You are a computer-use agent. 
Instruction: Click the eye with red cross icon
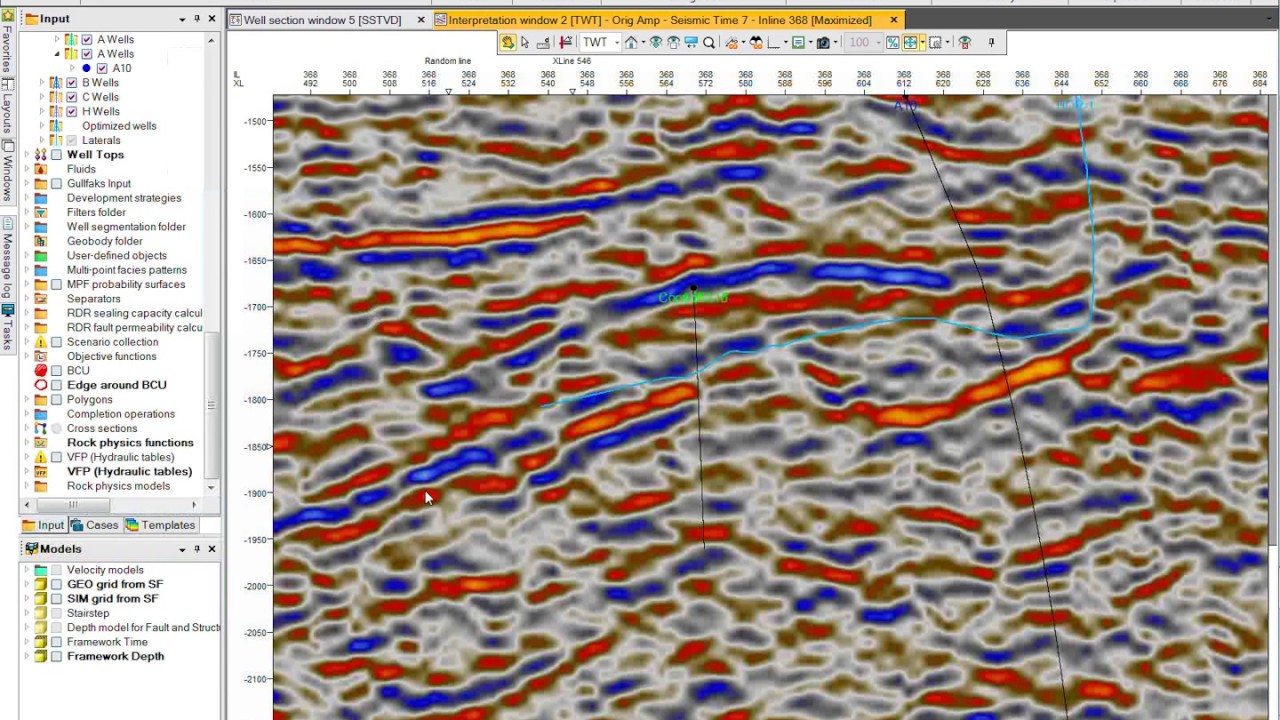pos(965,42)
